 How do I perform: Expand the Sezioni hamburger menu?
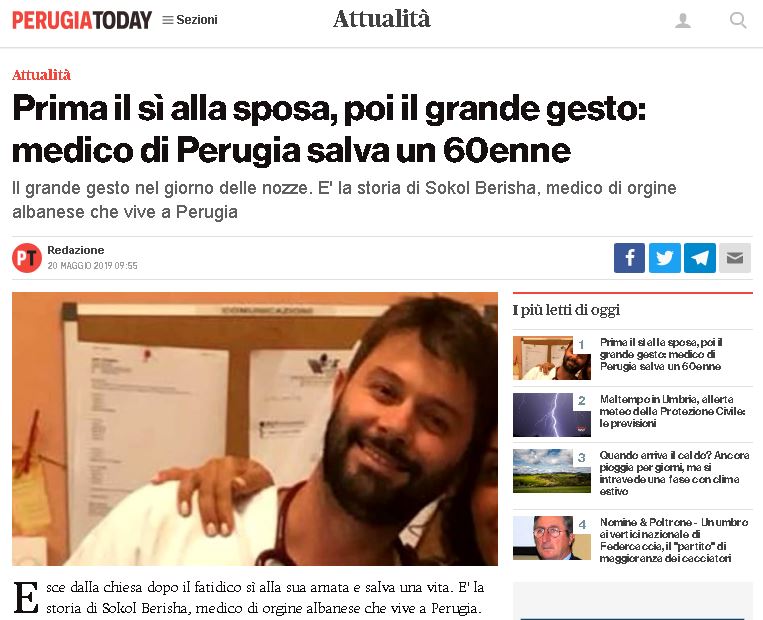[190, 20]
